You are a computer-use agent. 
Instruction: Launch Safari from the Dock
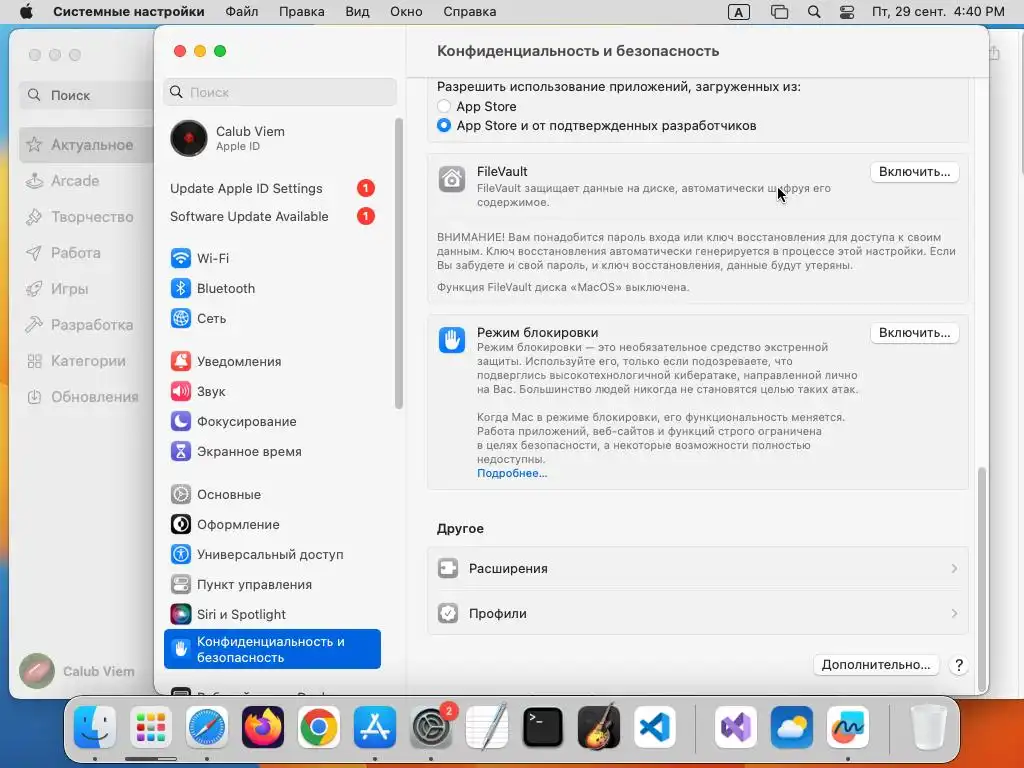pos(207,727)
